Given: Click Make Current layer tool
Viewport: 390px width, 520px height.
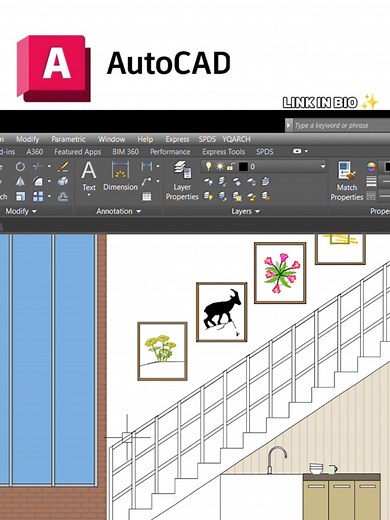Looking at the screenshot, I should click(266, 181).
